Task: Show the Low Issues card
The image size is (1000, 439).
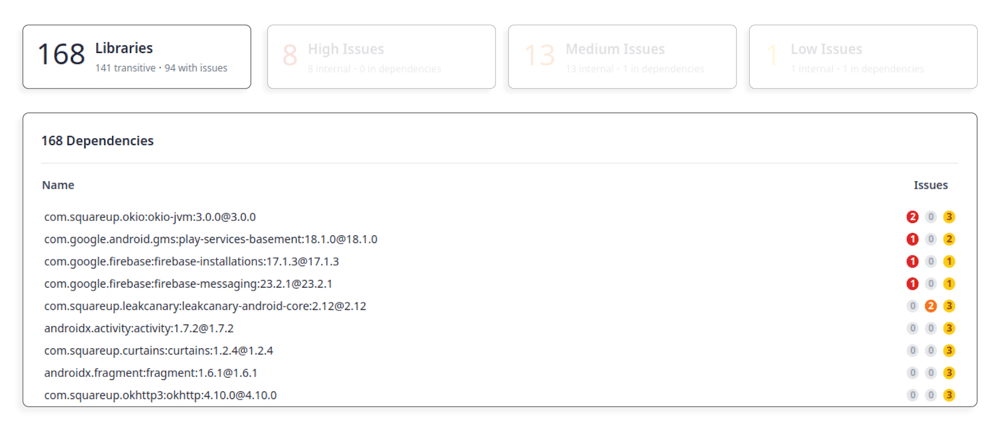Action: tap(863, 57)
